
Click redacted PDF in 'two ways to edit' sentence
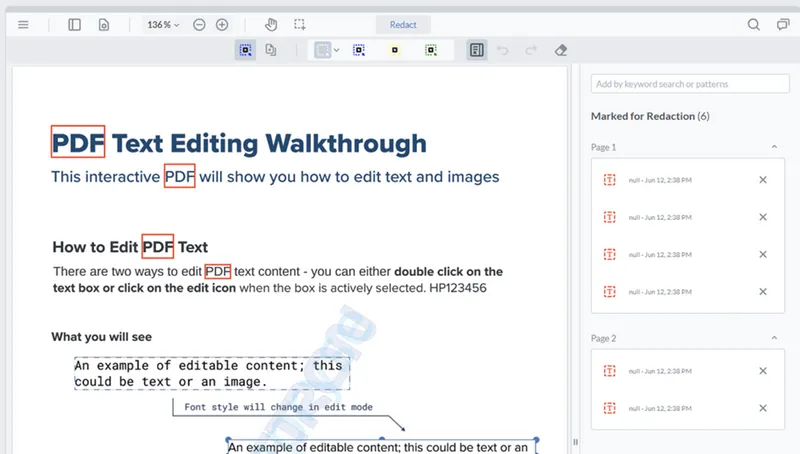(x=218, y=271)
